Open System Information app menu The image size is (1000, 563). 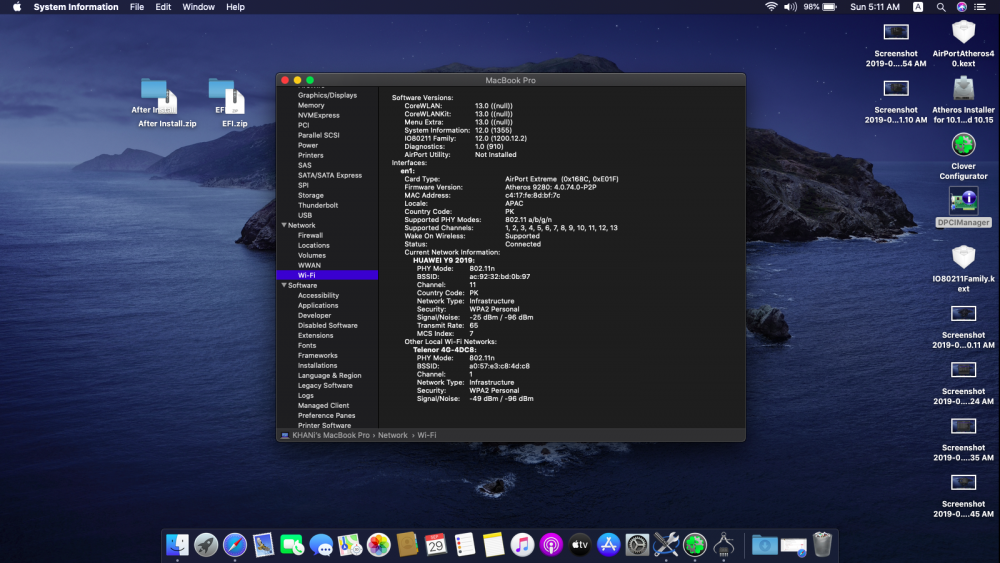tap(75, 7)
